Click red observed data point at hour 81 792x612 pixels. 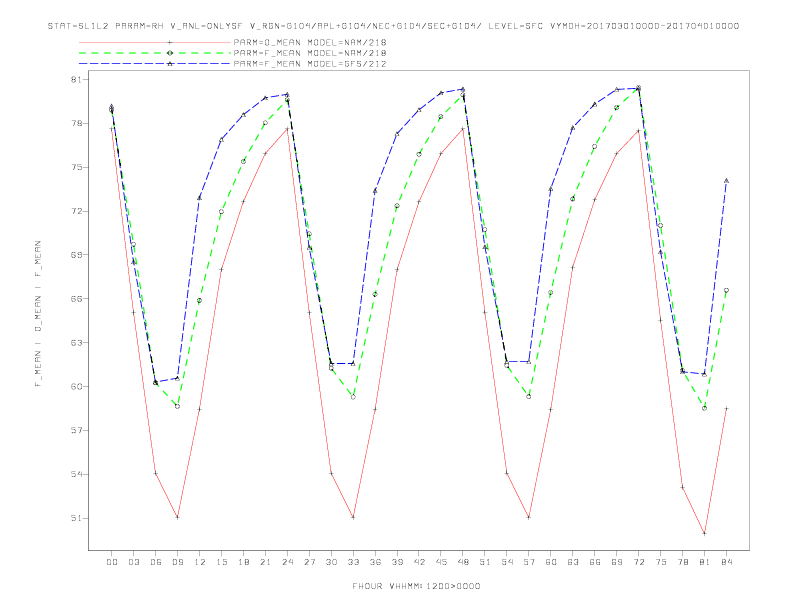[x=704, y=533]
